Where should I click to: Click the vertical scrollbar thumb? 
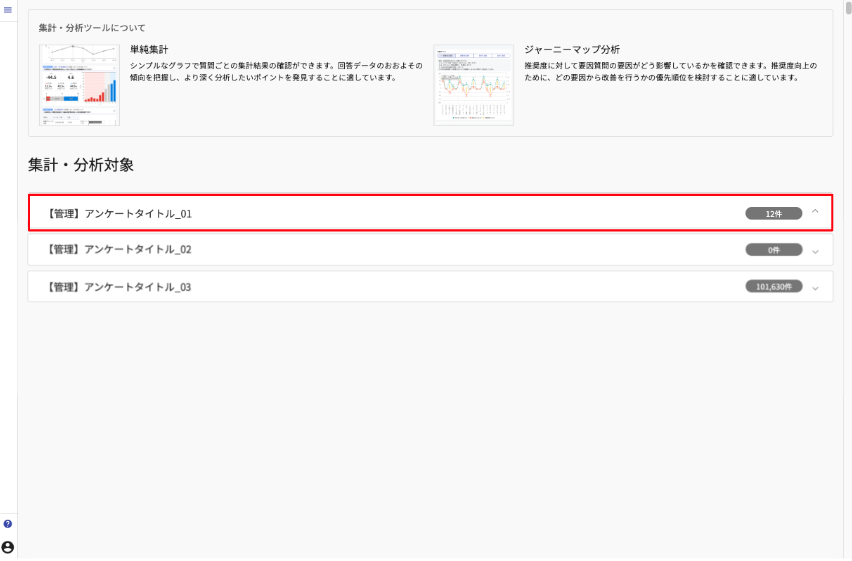pyautogui.click(x=848, y=8)
